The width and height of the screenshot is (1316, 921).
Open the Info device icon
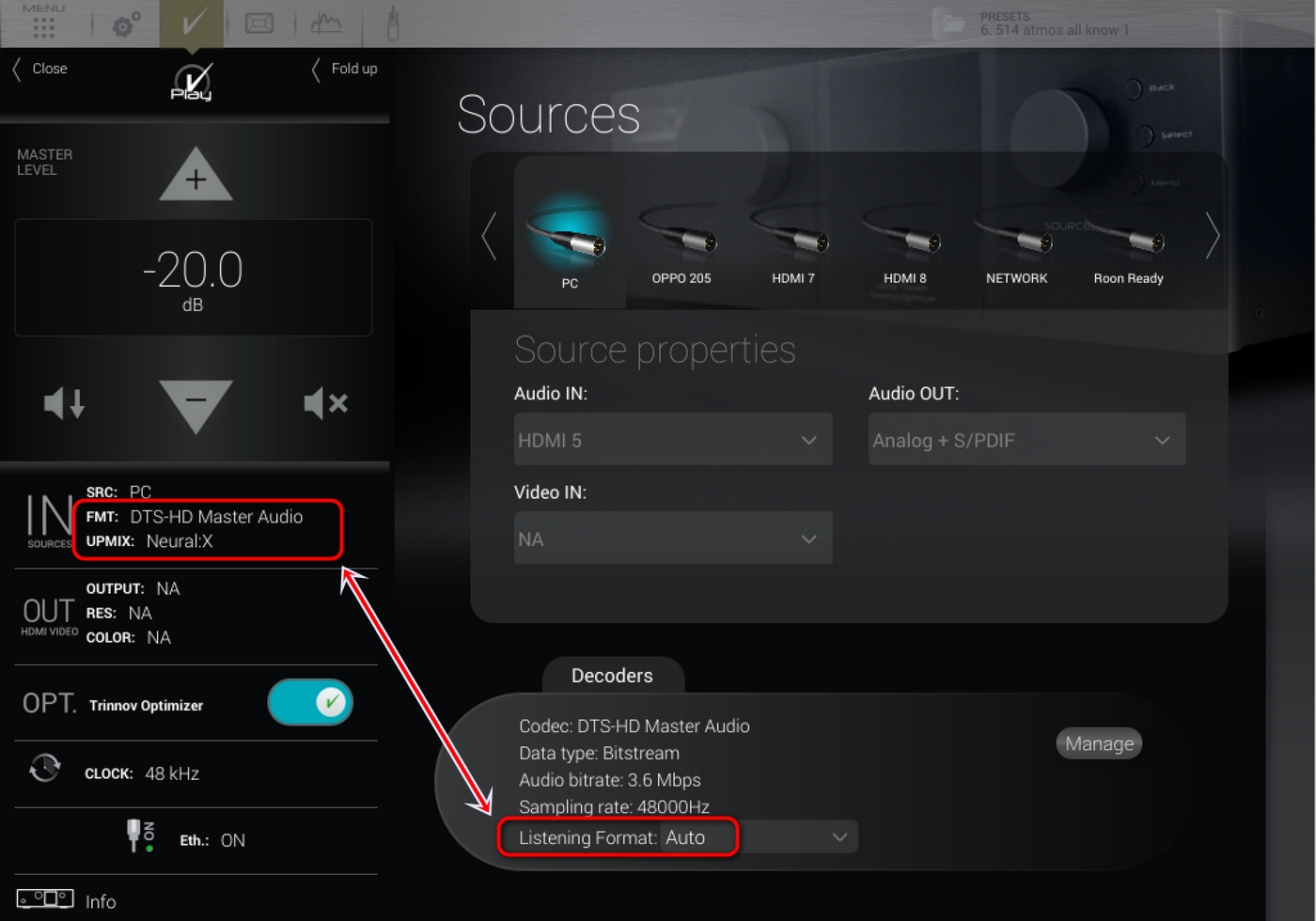click(x=45, y=899)
